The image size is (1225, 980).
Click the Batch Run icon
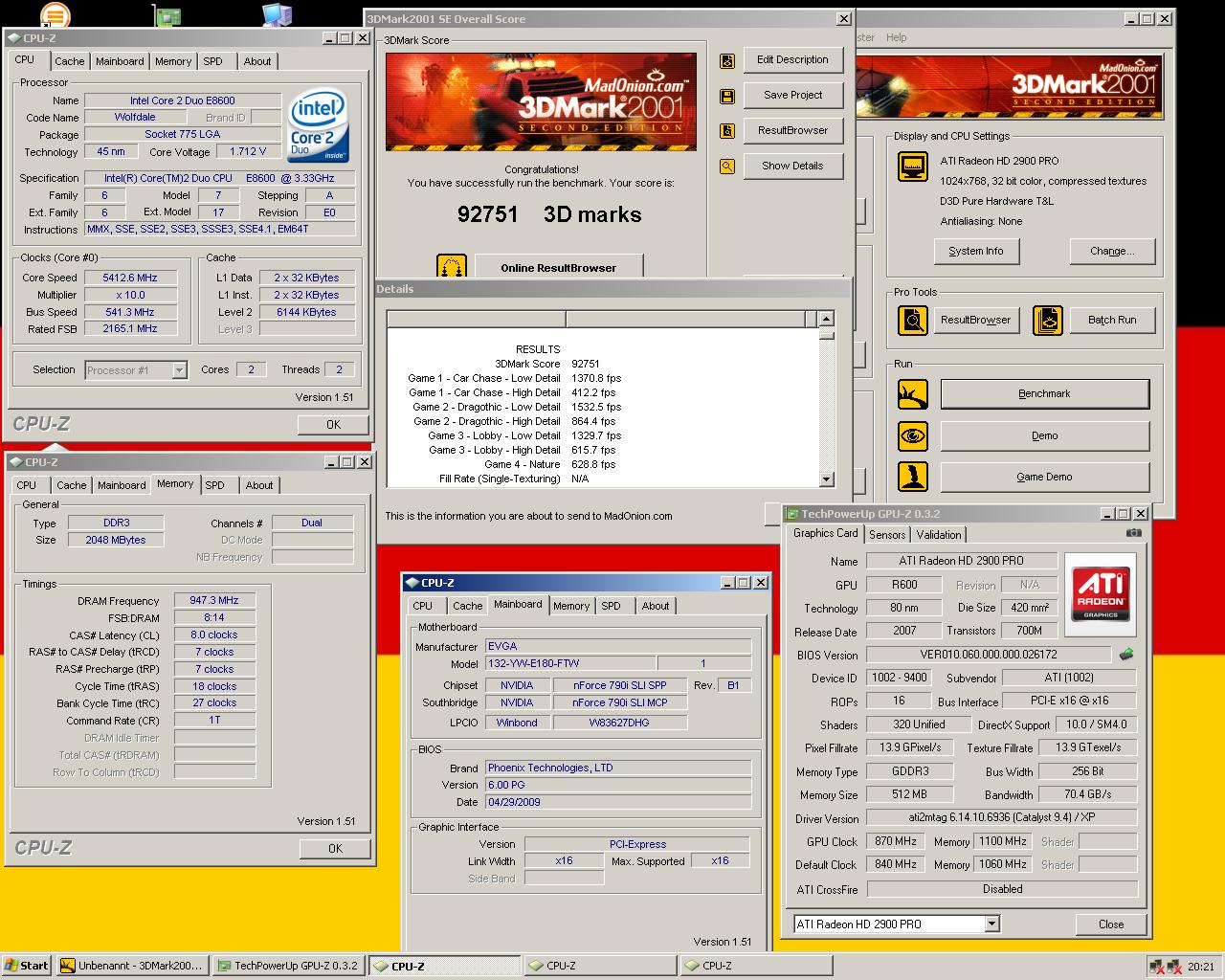1048,320
